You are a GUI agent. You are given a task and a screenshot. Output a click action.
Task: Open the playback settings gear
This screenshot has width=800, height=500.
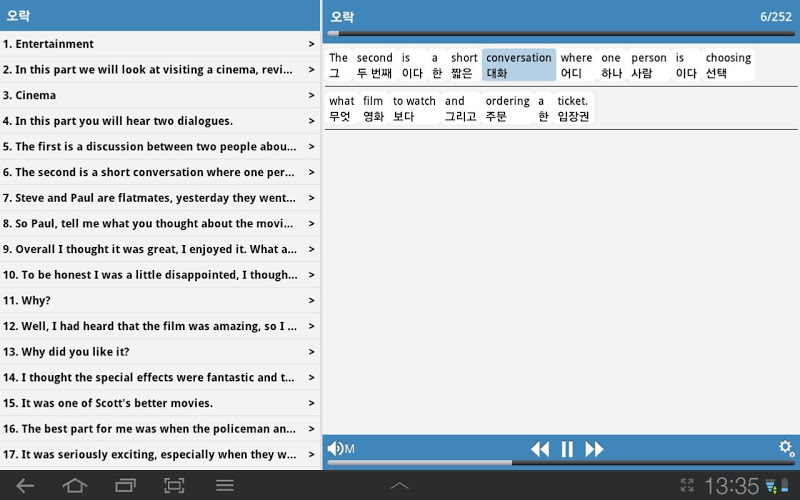pos(786,448)
